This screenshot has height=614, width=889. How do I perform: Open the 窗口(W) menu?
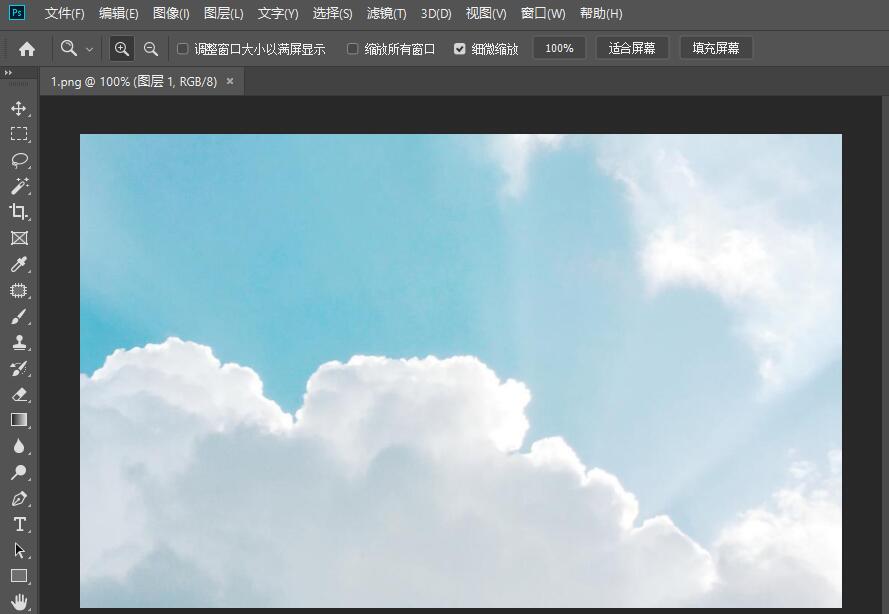point(543,13)
